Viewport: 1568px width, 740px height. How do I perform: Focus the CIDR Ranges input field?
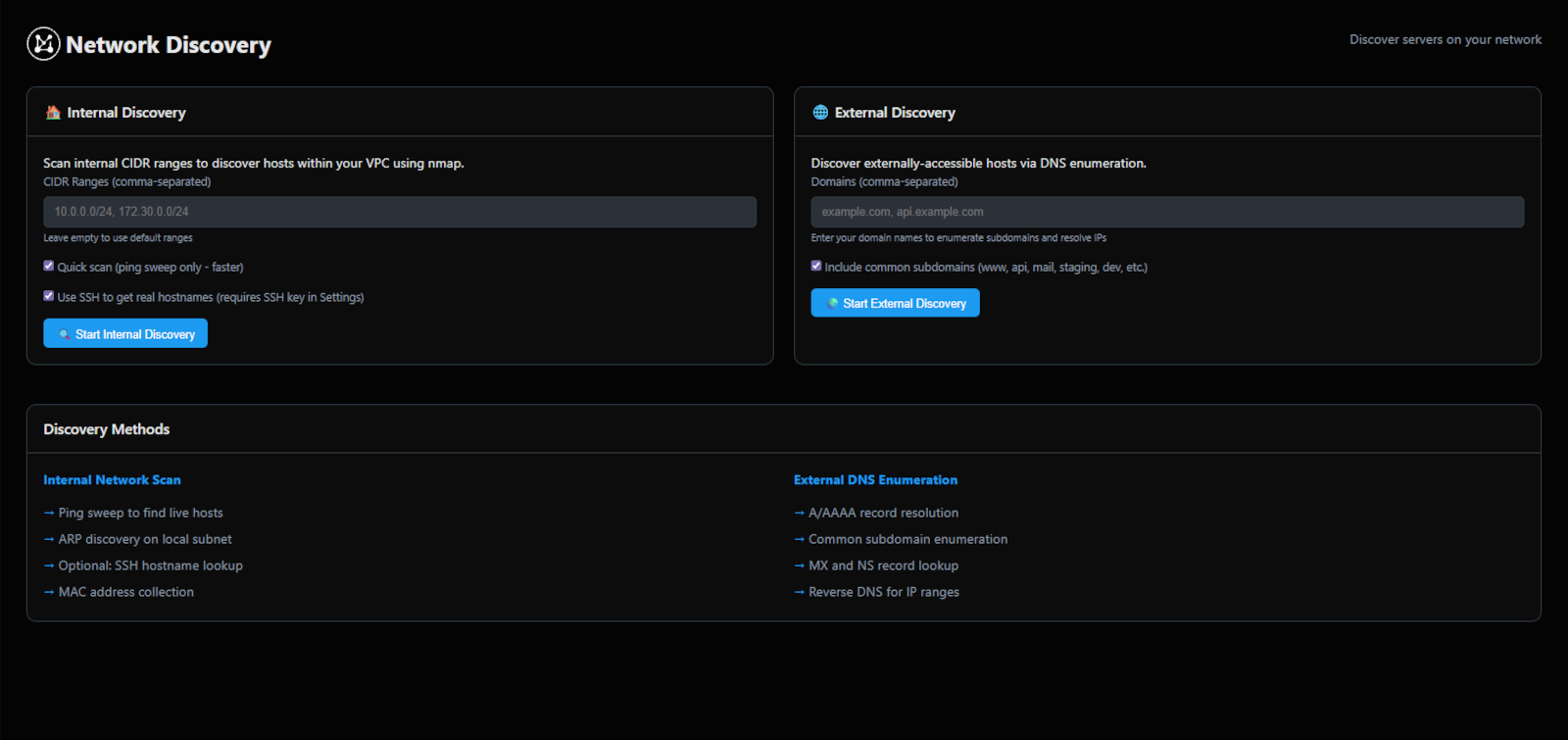coord(400,212)
